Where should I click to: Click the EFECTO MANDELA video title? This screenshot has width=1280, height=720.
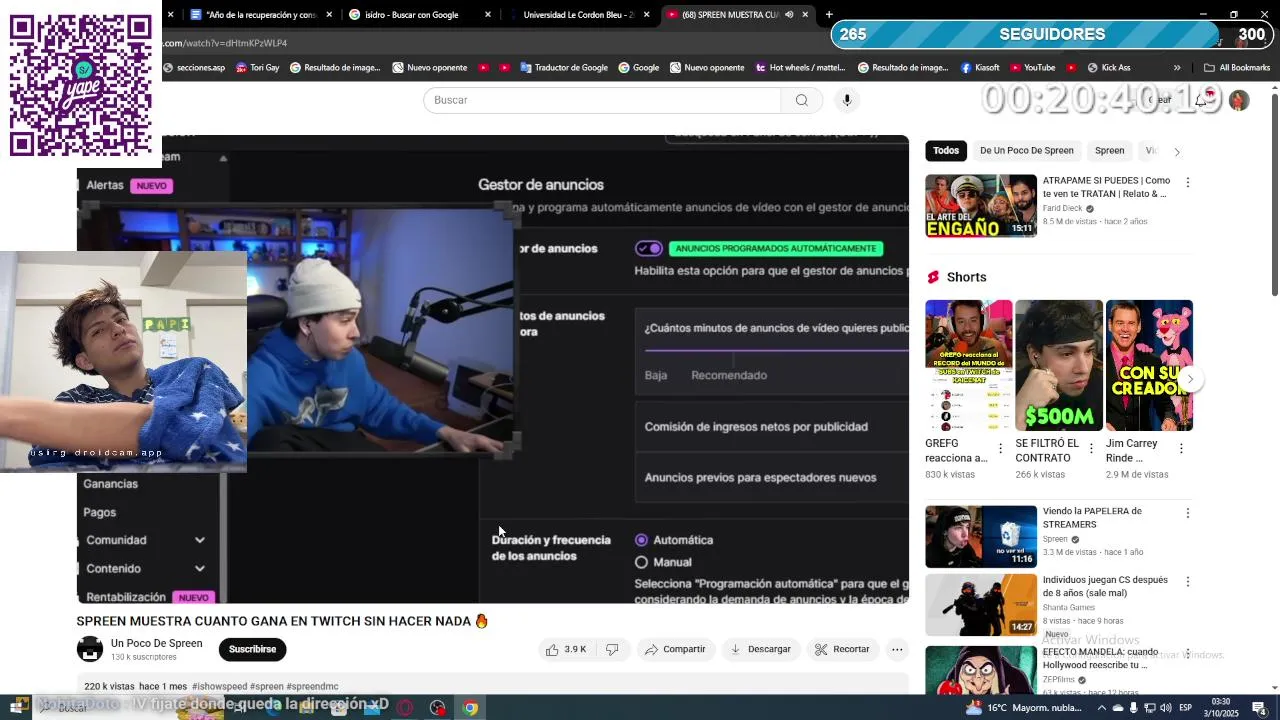[x=1101, y=658]
